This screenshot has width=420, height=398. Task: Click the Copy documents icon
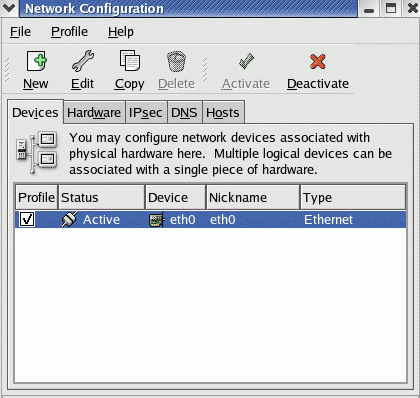130,61
